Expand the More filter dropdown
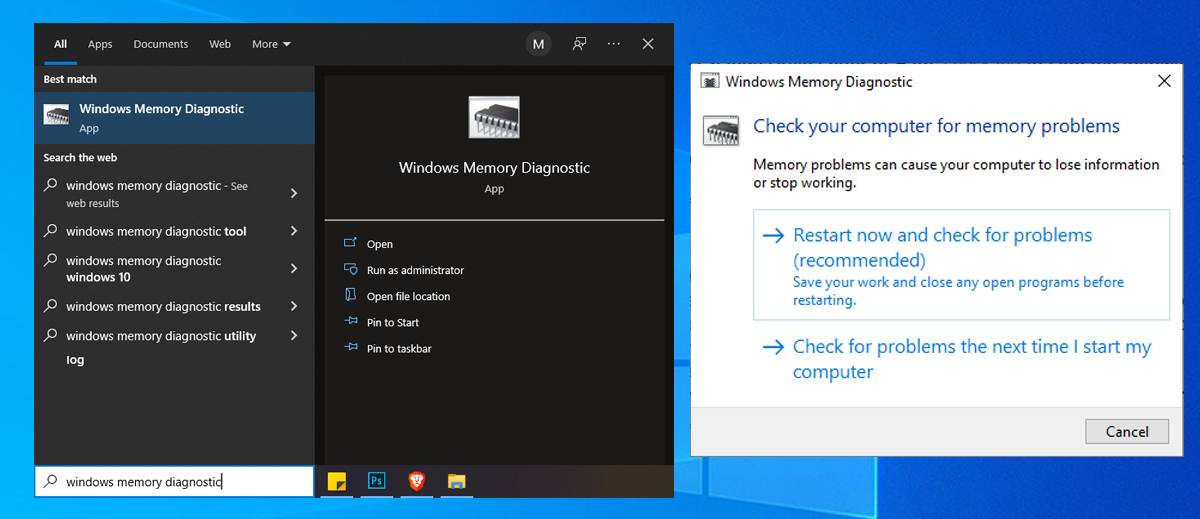This screenshot has width=1200, height=519. (271, 44)
